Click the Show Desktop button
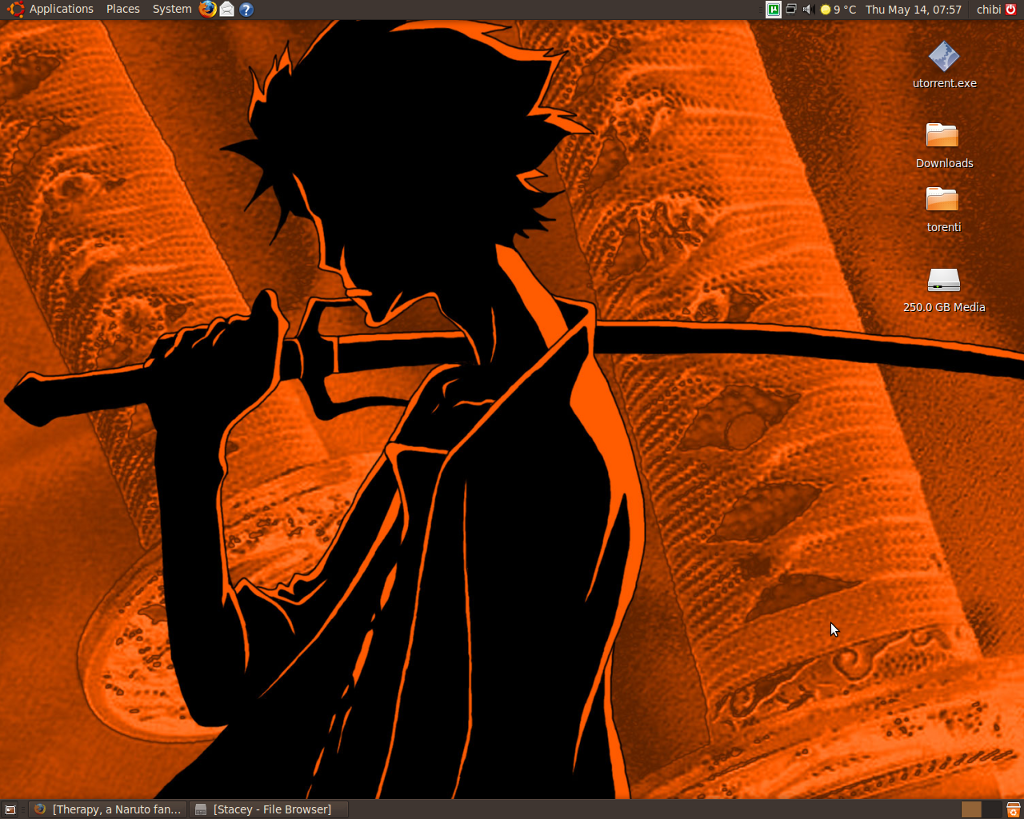This screenshot has width=1024, height=819. 10,810
